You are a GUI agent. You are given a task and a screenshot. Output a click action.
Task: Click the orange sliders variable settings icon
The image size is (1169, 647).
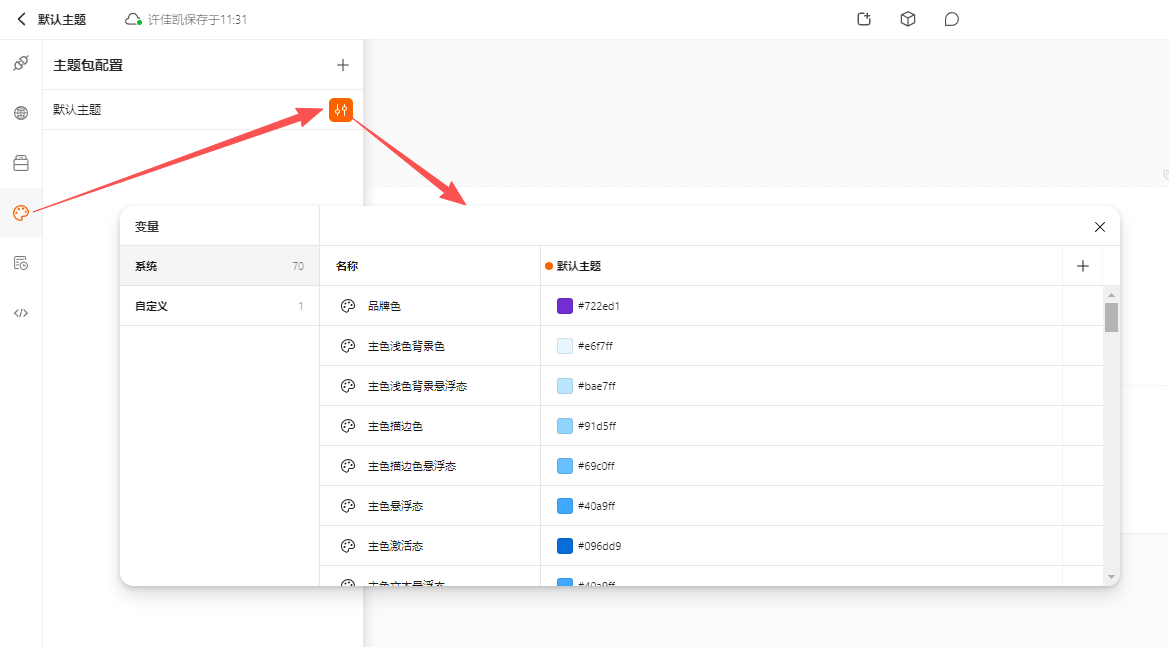[341, 110]
